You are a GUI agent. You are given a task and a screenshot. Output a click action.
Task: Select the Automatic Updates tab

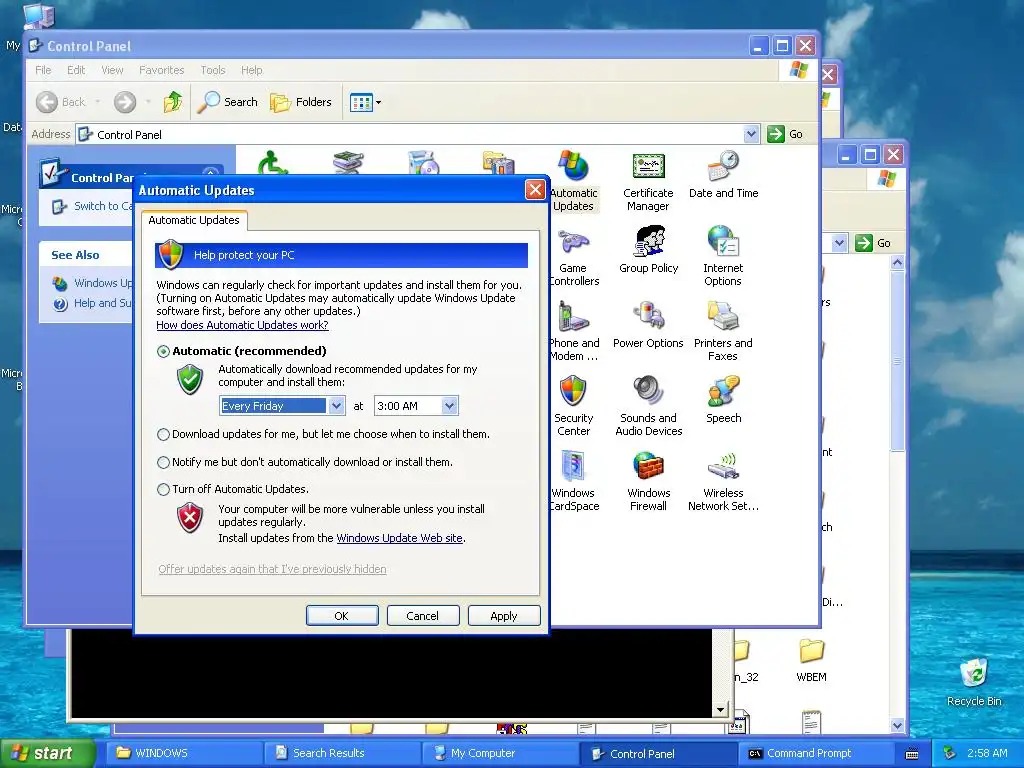[194, 220]
